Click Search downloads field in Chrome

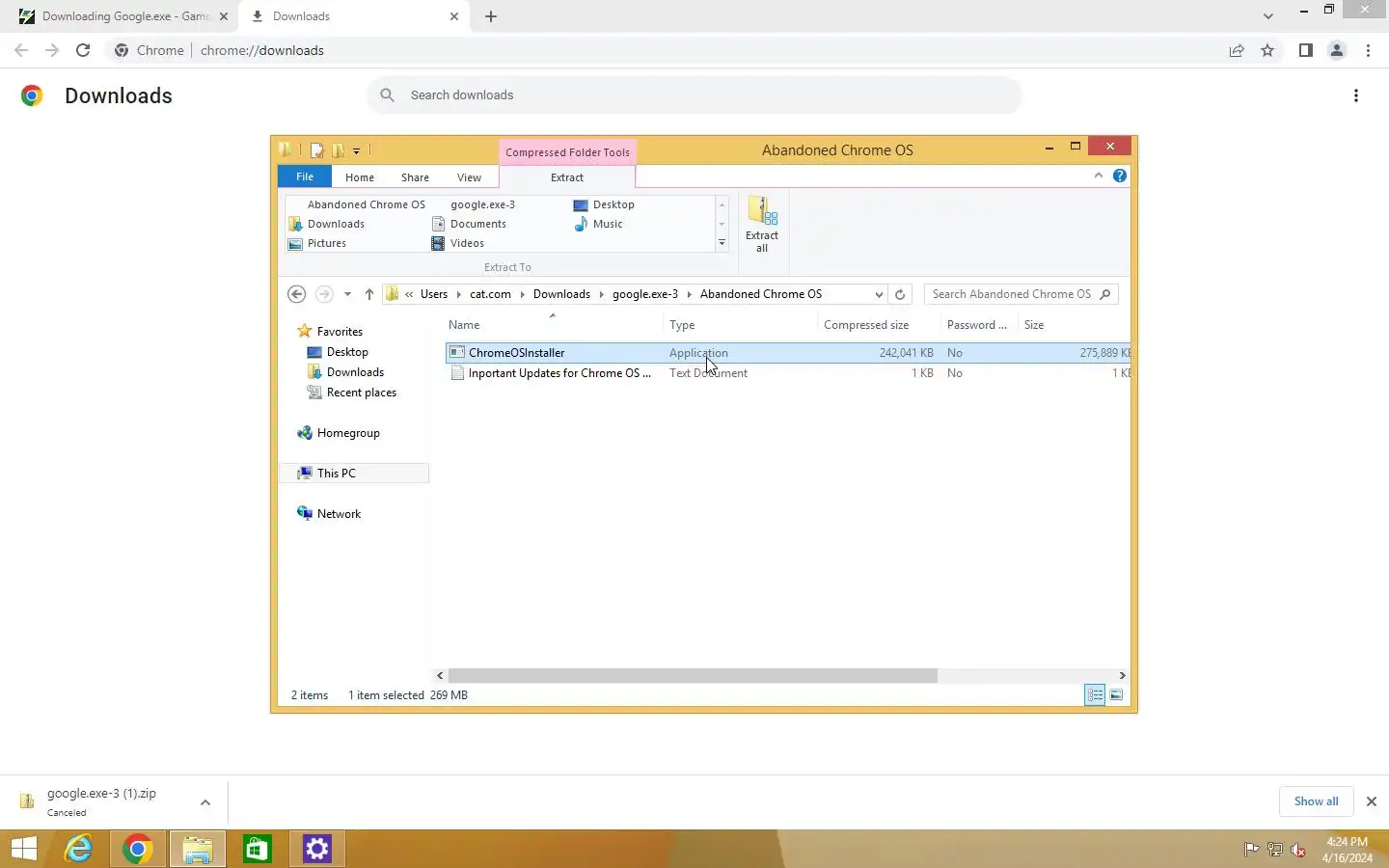(694, 95)
